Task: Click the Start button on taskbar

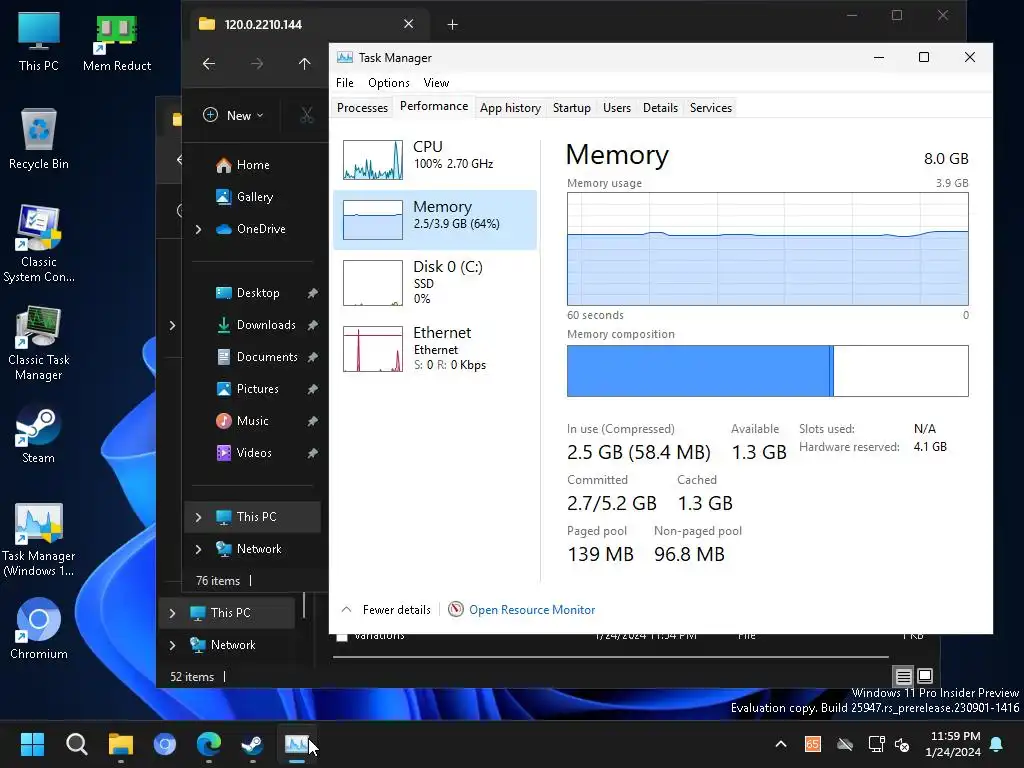Action: 32,744
